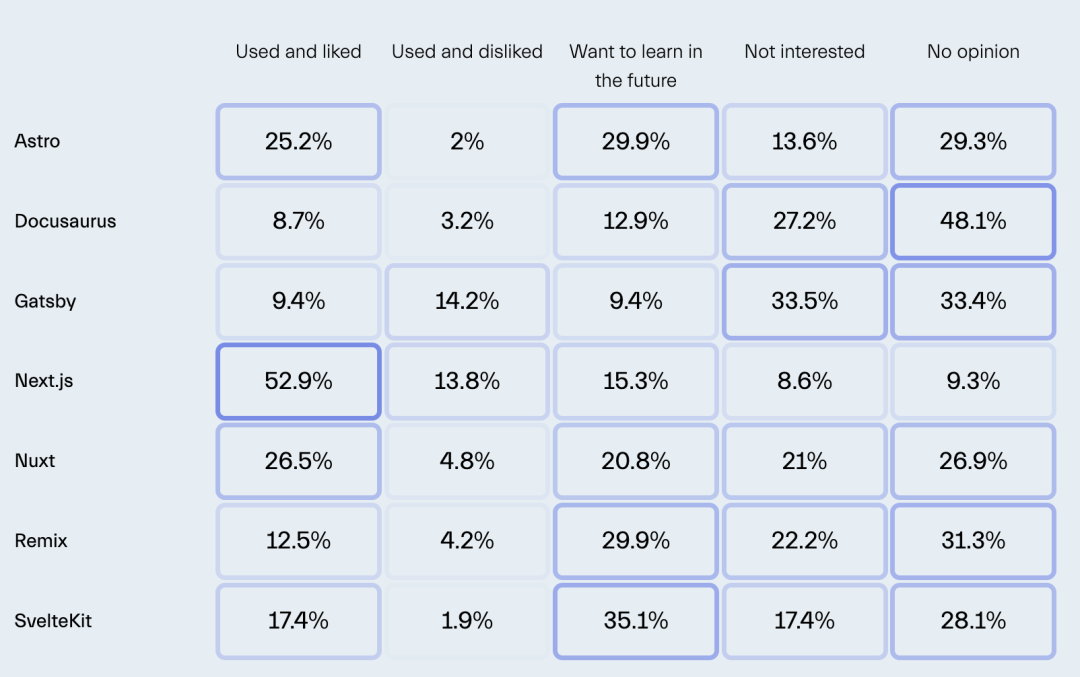Click the Next.js 52.9% used and liked cell
Viewport: 1080px width, 677px height.
click(x=298, y=381)
